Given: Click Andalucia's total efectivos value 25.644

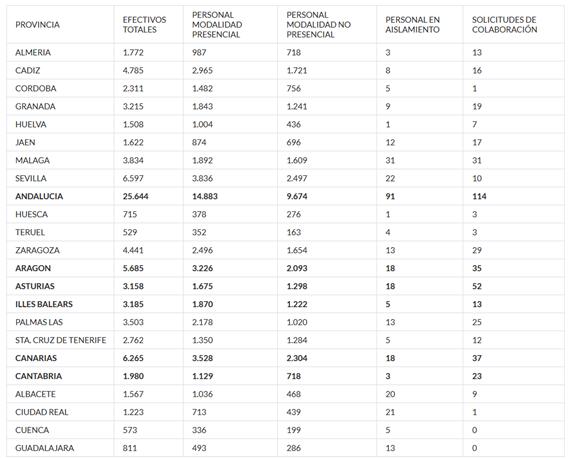Looking at the screenshot, I should point(135,196).
